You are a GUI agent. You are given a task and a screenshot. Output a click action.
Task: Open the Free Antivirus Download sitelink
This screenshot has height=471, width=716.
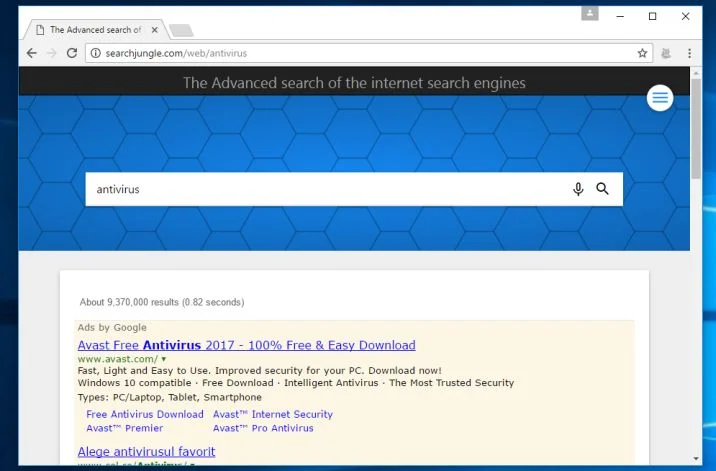click(x=145, y=414)
